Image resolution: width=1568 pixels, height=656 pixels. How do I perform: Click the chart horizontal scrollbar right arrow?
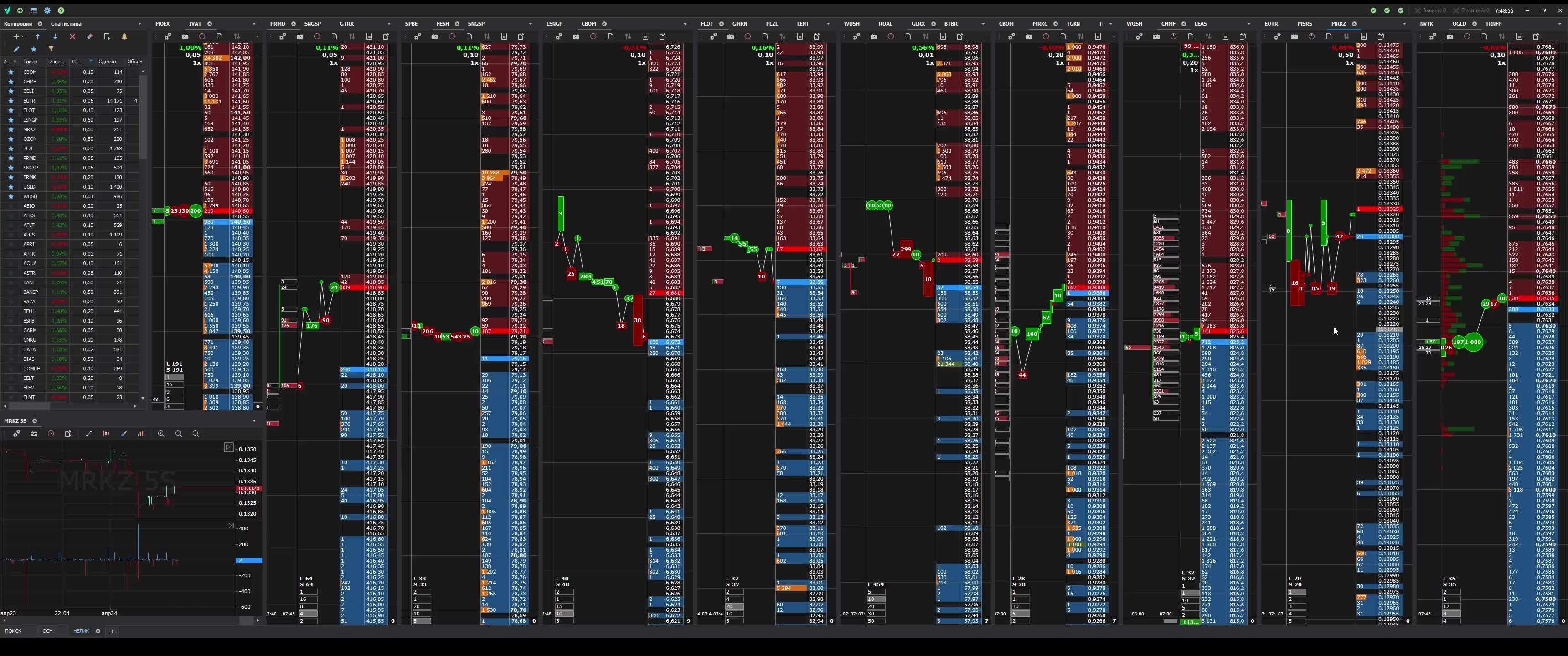pyautogui.click(x=258, y=620)
